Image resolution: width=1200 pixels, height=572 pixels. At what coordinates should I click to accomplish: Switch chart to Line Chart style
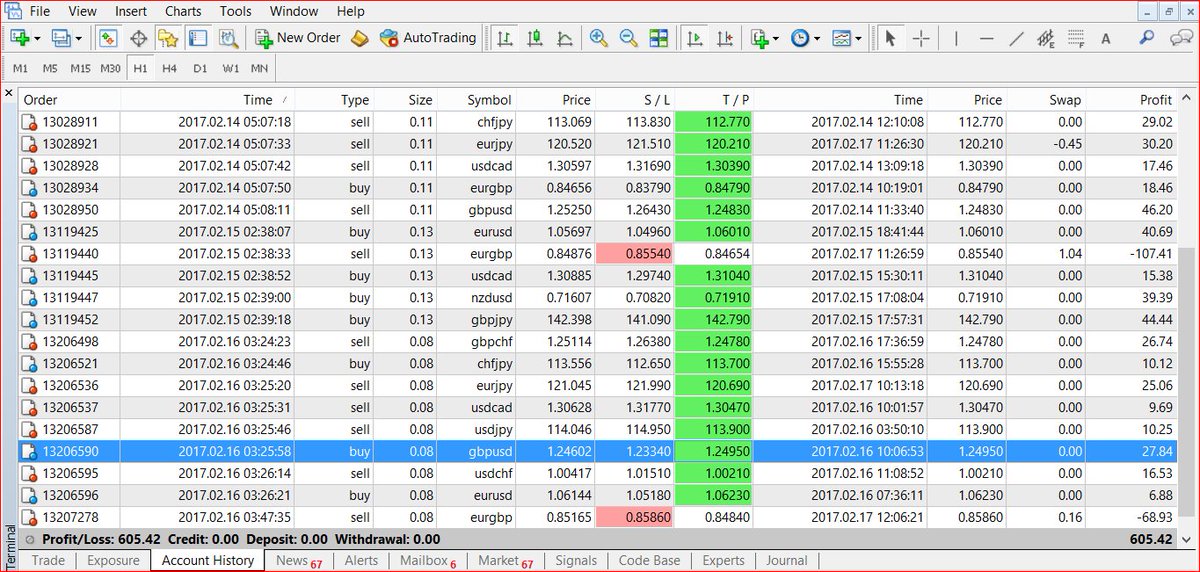(x=565, y=38)
